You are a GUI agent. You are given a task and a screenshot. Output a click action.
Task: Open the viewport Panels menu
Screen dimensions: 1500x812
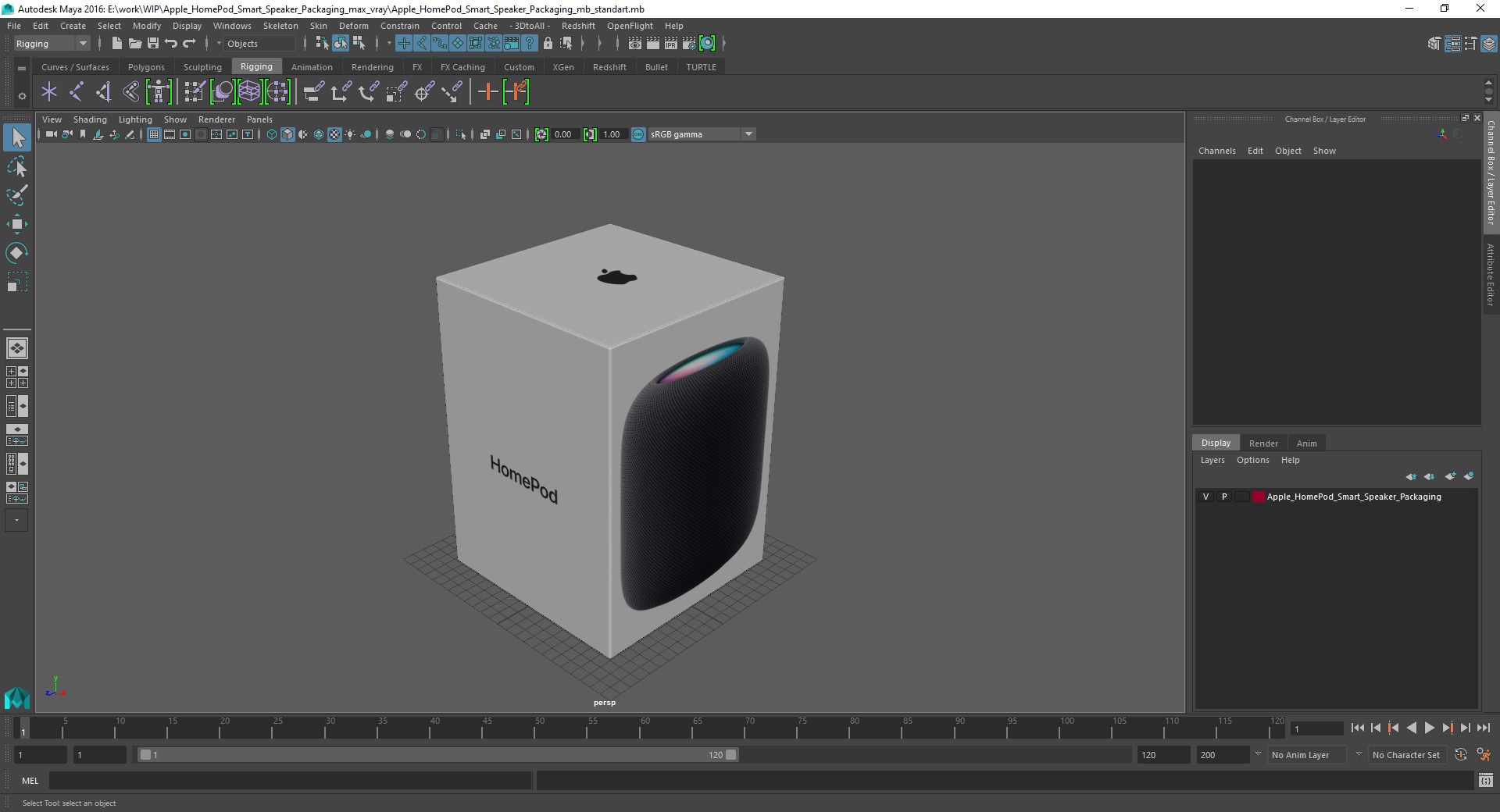coord(259,119)
